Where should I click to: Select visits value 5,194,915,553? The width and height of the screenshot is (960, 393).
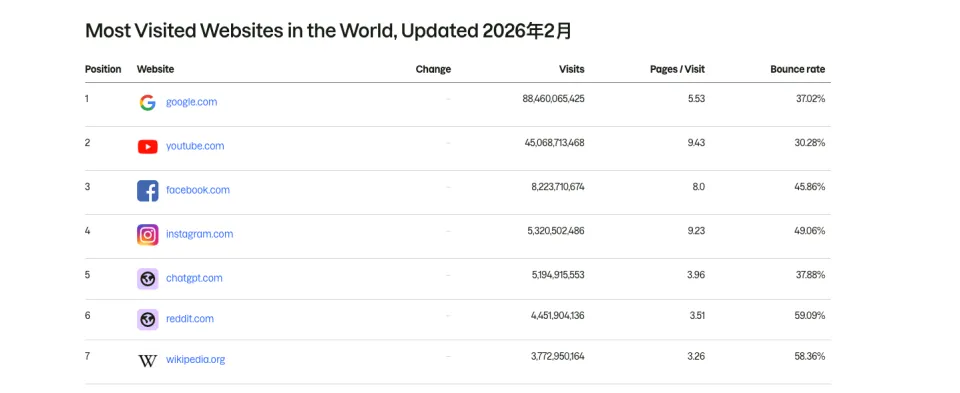(558, 275)
